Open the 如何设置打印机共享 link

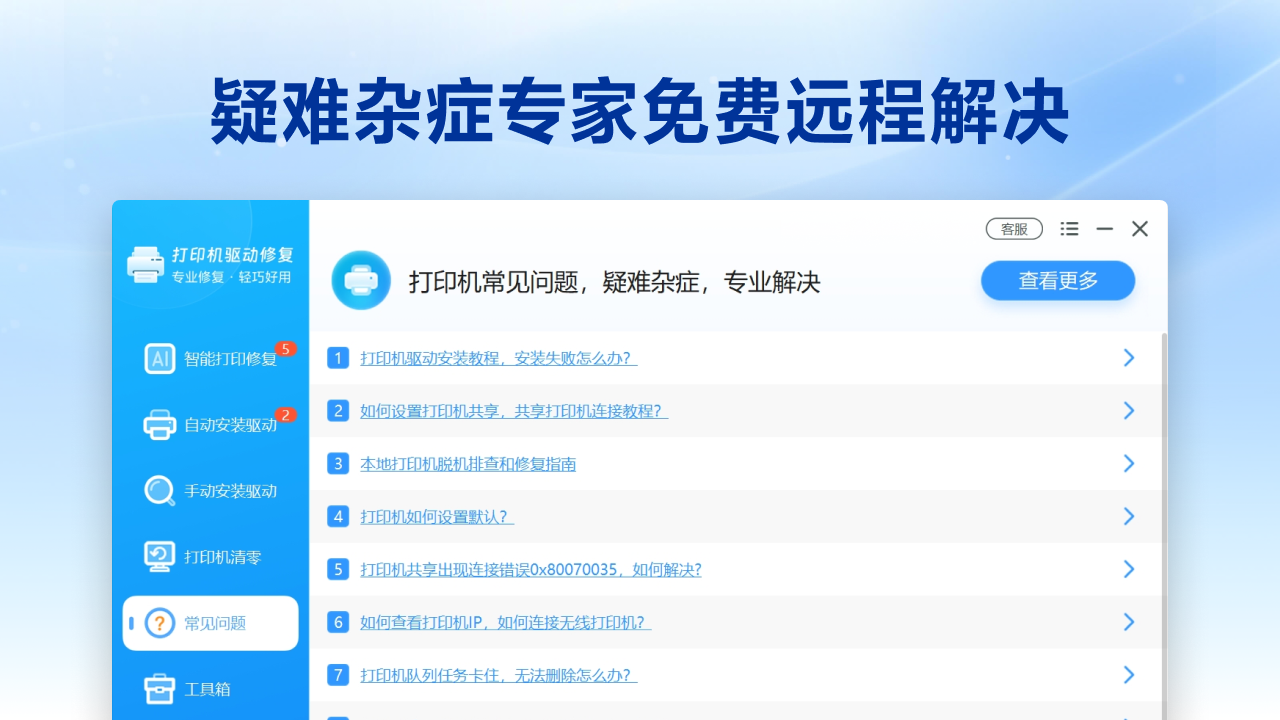click(x=513, y=411)
